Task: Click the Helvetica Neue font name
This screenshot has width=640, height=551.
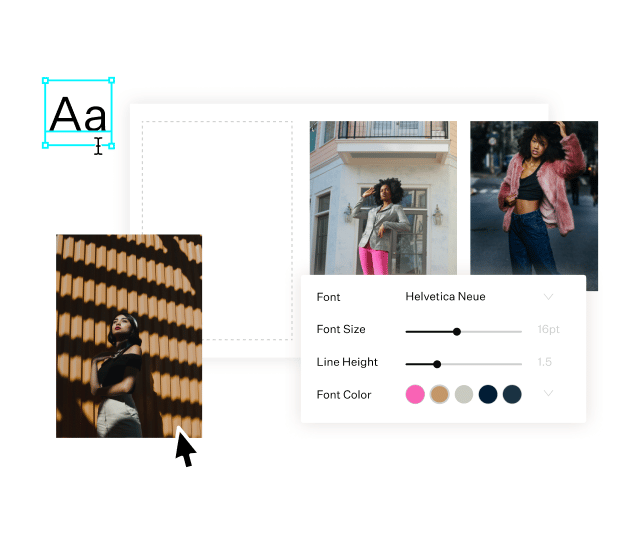Action: [445, 296]
